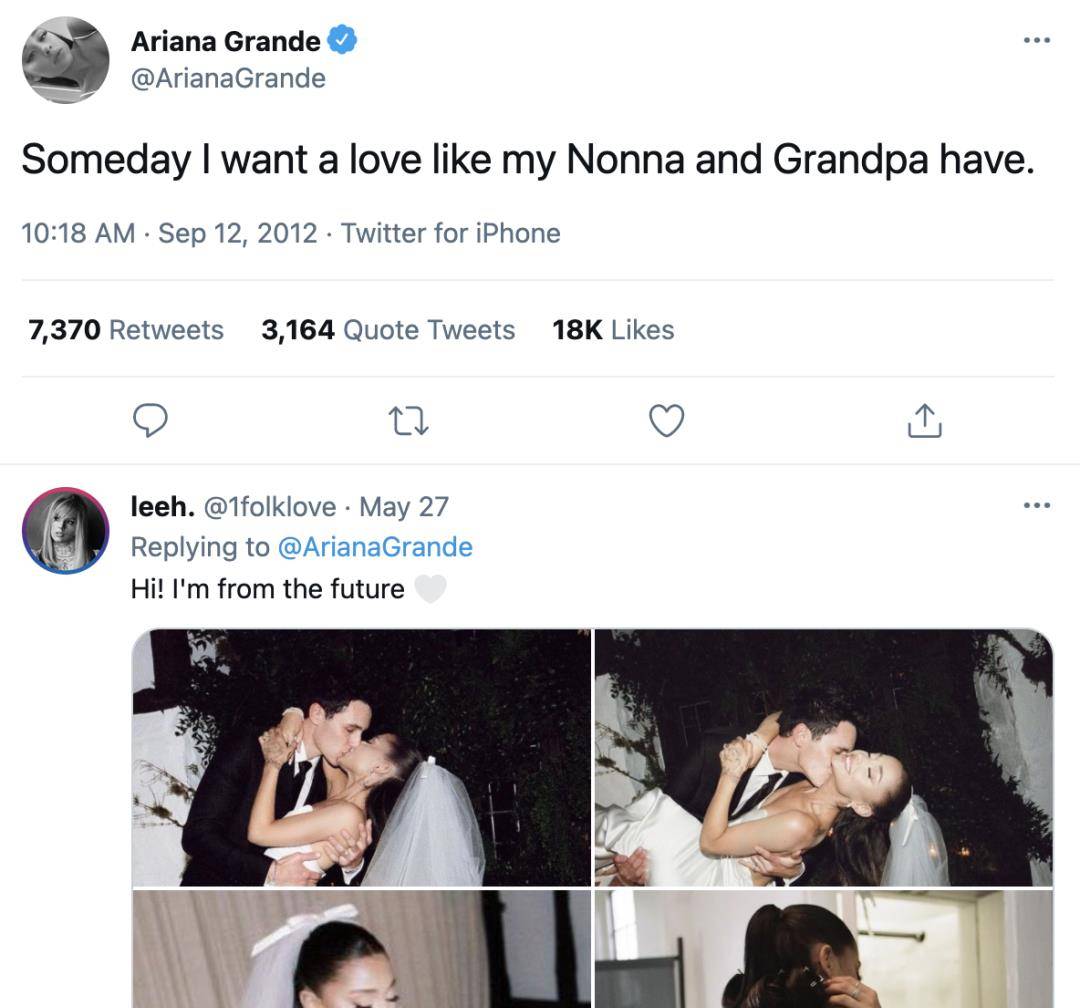The image size is (1080, 1008).
Task: View the 3,164 Quote Tweets list
Action: point(388,329)
